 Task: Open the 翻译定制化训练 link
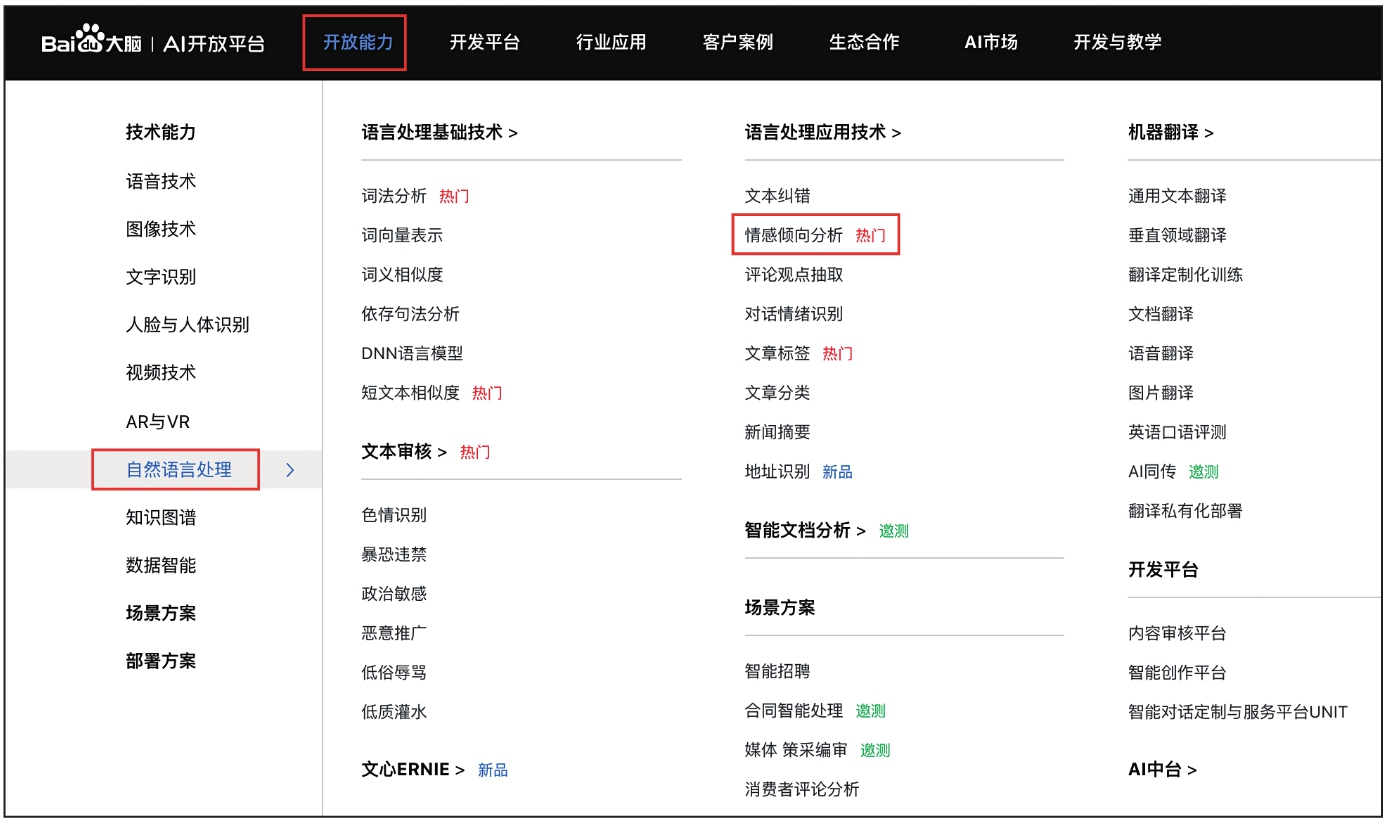pos(1186,275)
